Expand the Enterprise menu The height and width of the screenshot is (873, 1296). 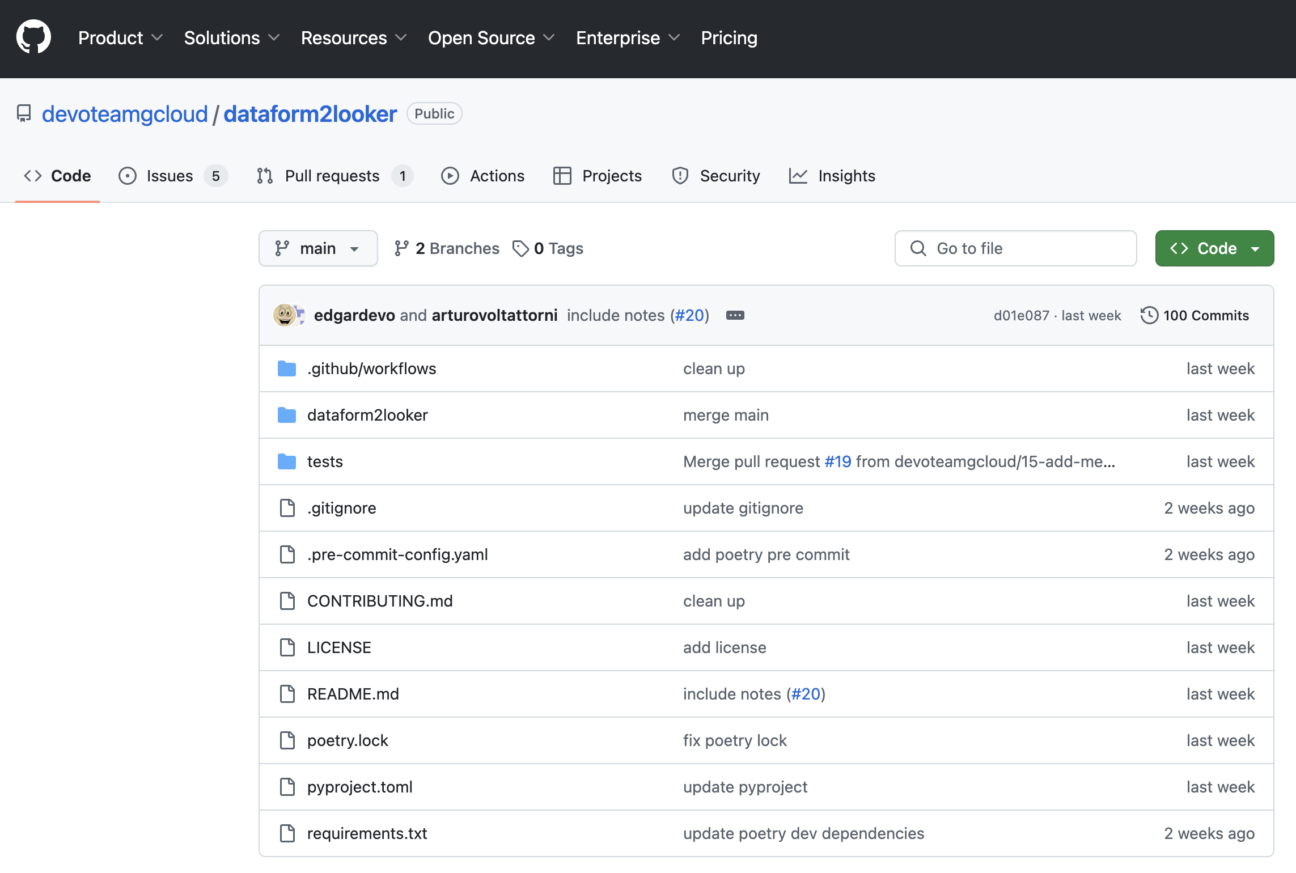(x=628, y=38)
